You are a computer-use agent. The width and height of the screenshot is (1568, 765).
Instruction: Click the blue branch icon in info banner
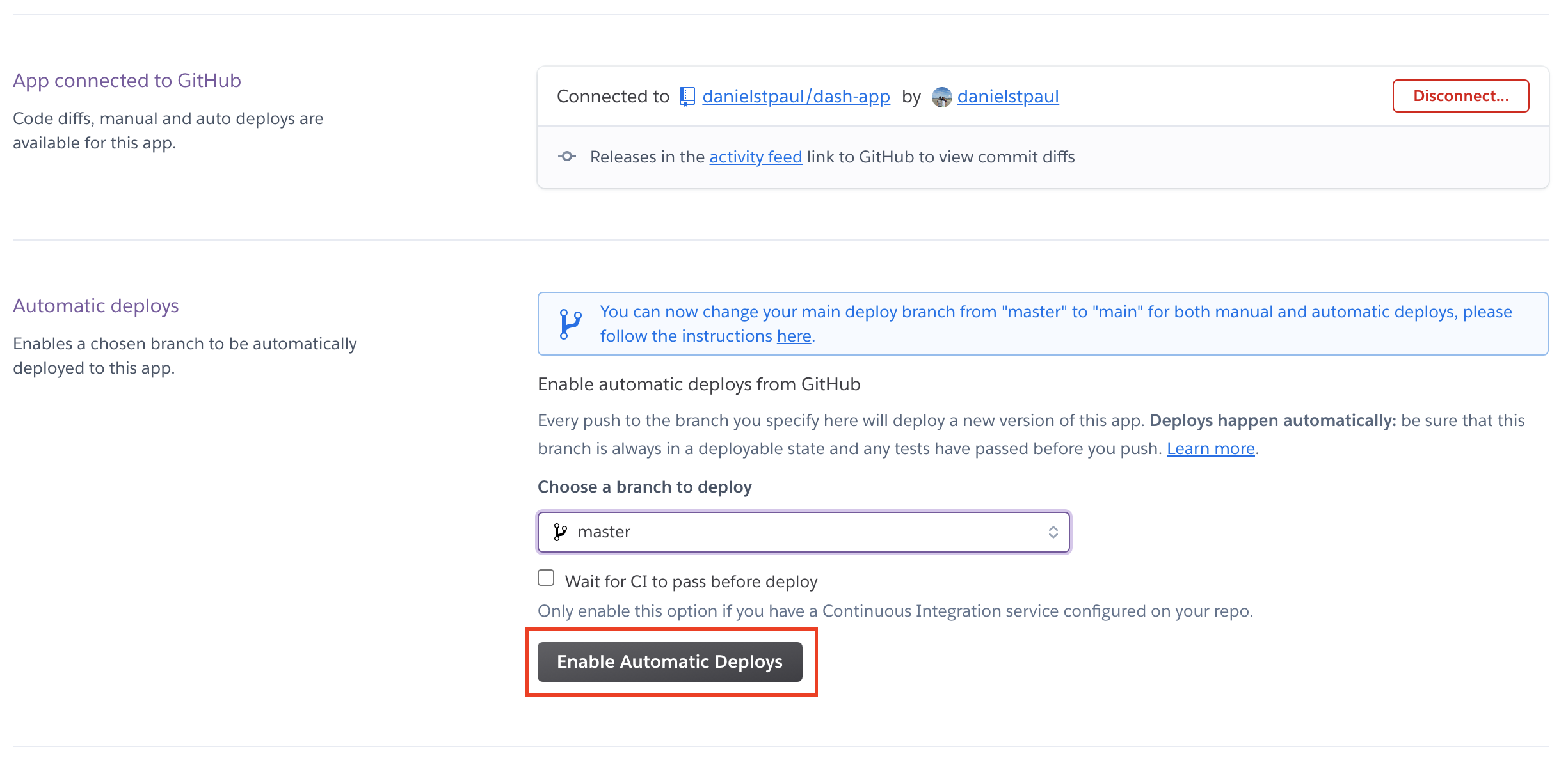[x=570, y=324]
